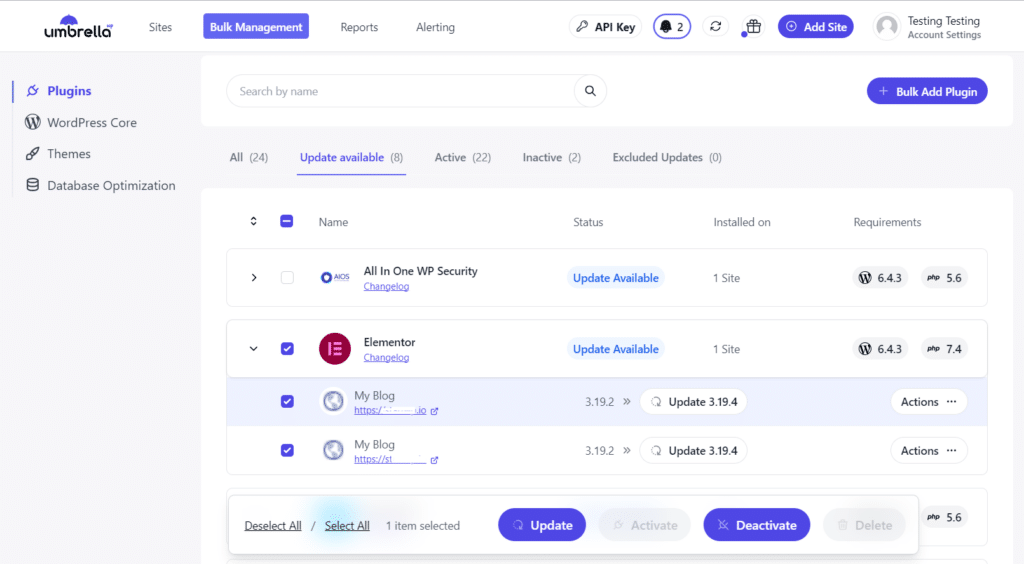Click Update Available status for Elementor
This screenshot has height=564, width=1024.
616,349
